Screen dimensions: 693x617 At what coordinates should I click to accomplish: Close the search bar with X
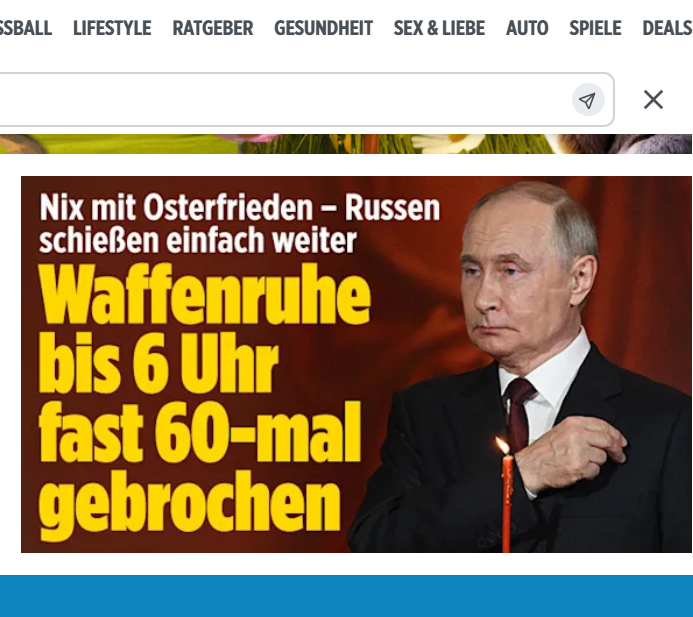(653, 99)
